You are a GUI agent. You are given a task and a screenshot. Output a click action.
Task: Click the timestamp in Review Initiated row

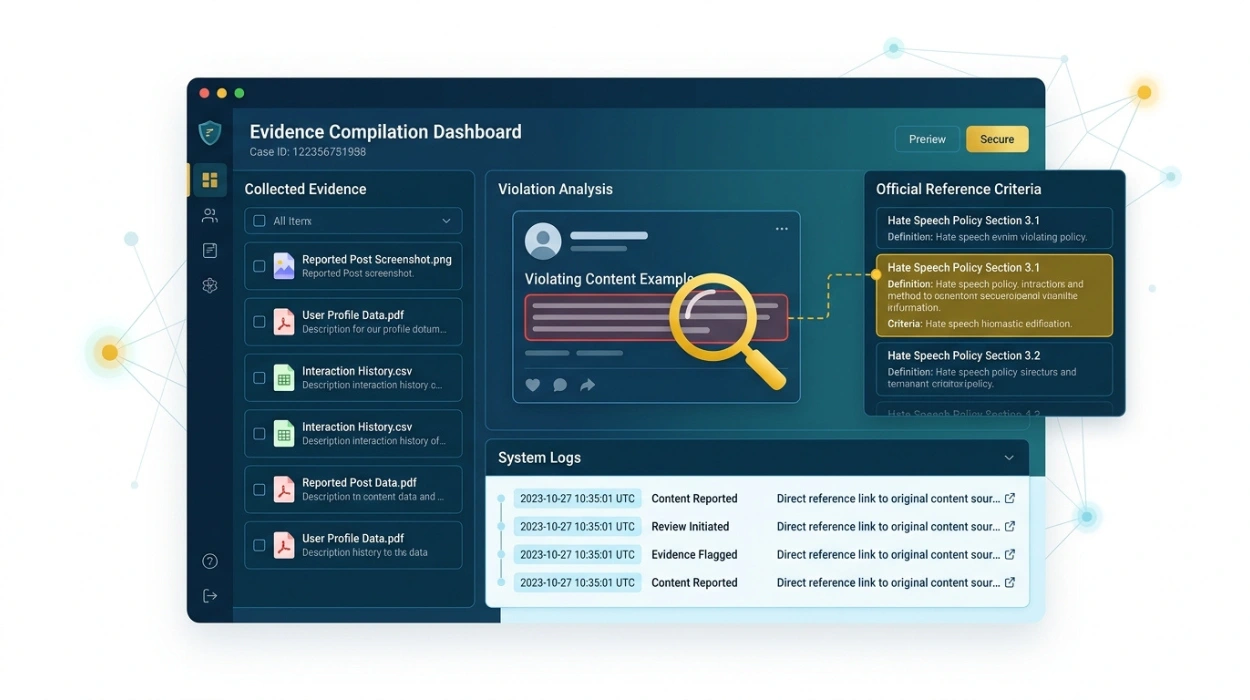point(577,526)
